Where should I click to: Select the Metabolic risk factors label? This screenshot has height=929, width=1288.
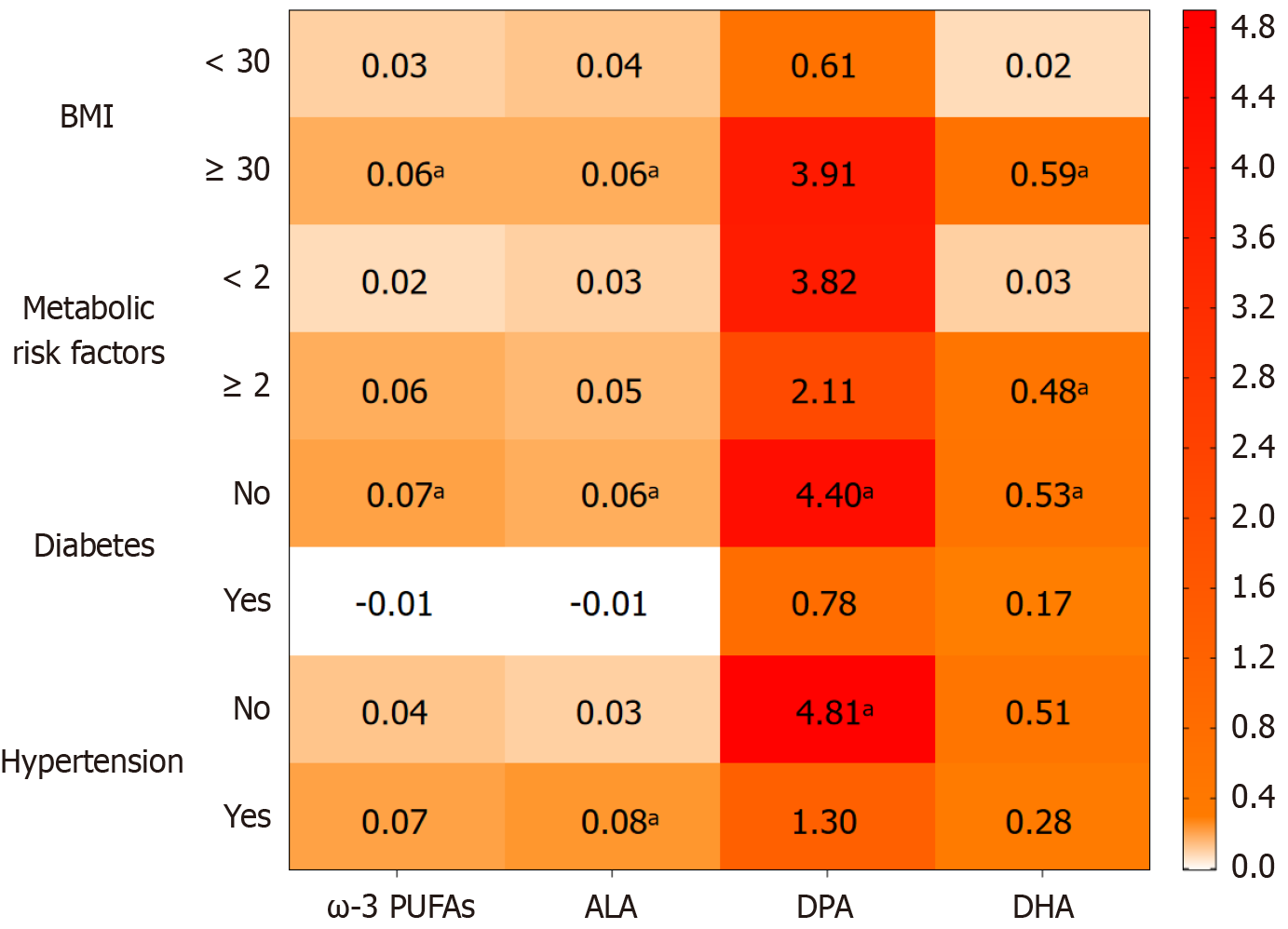(88, 330)
